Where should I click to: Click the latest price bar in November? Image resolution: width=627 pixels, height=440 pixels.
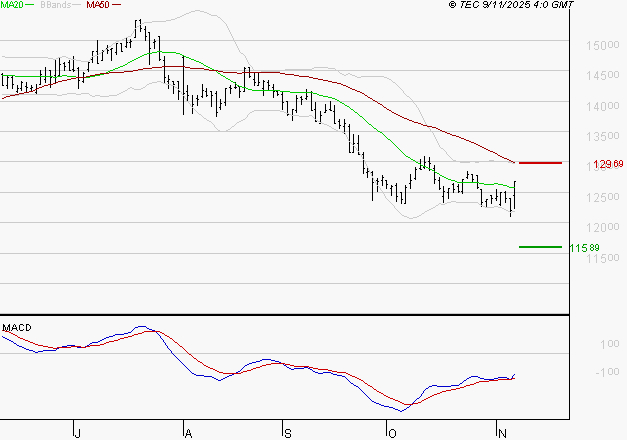[515, 195]
